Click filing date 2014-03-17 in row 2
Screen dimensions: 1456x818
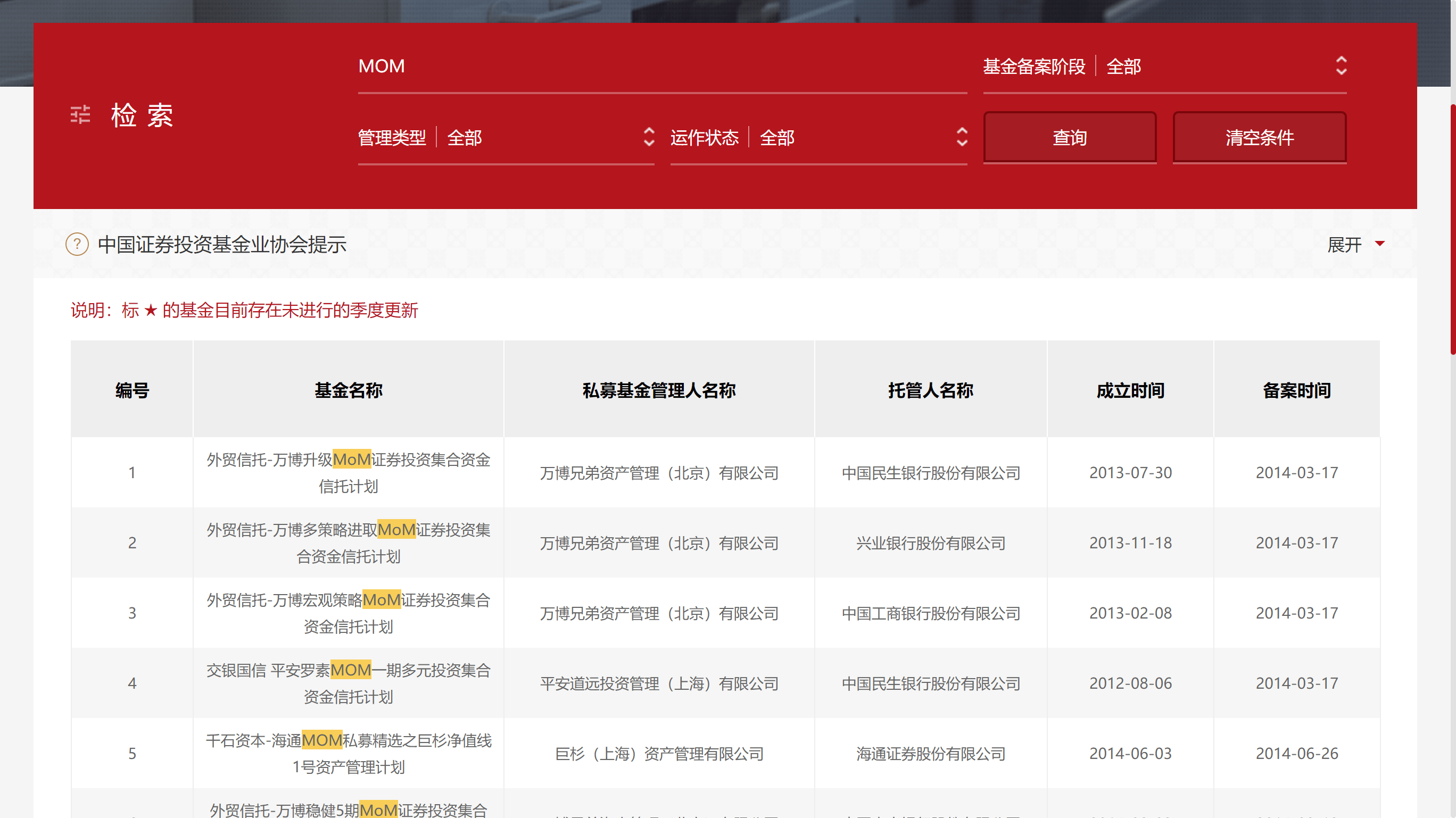(x=1296, y=542)
